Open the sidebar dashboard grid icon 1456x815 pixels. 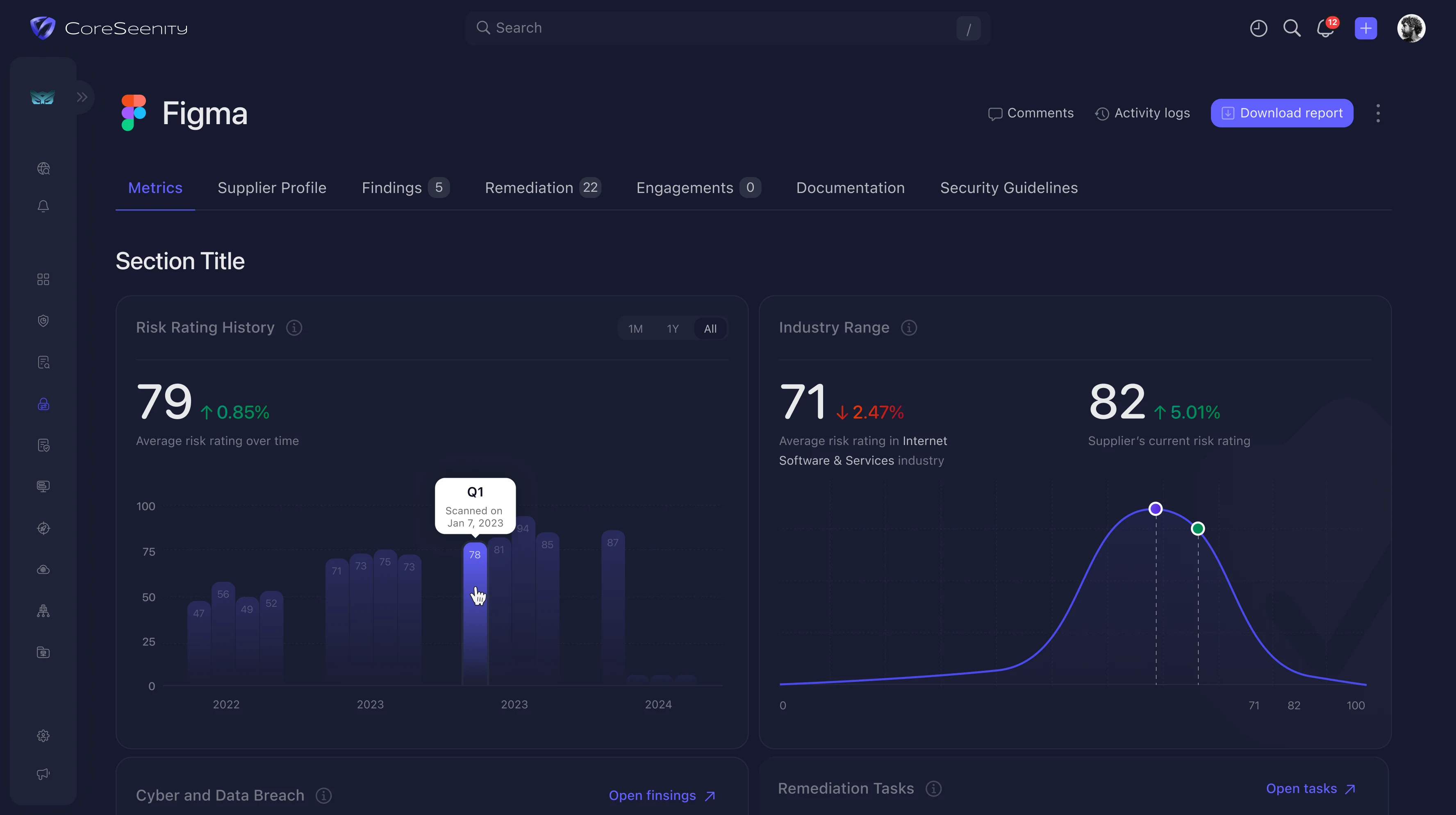click(43, 279)
